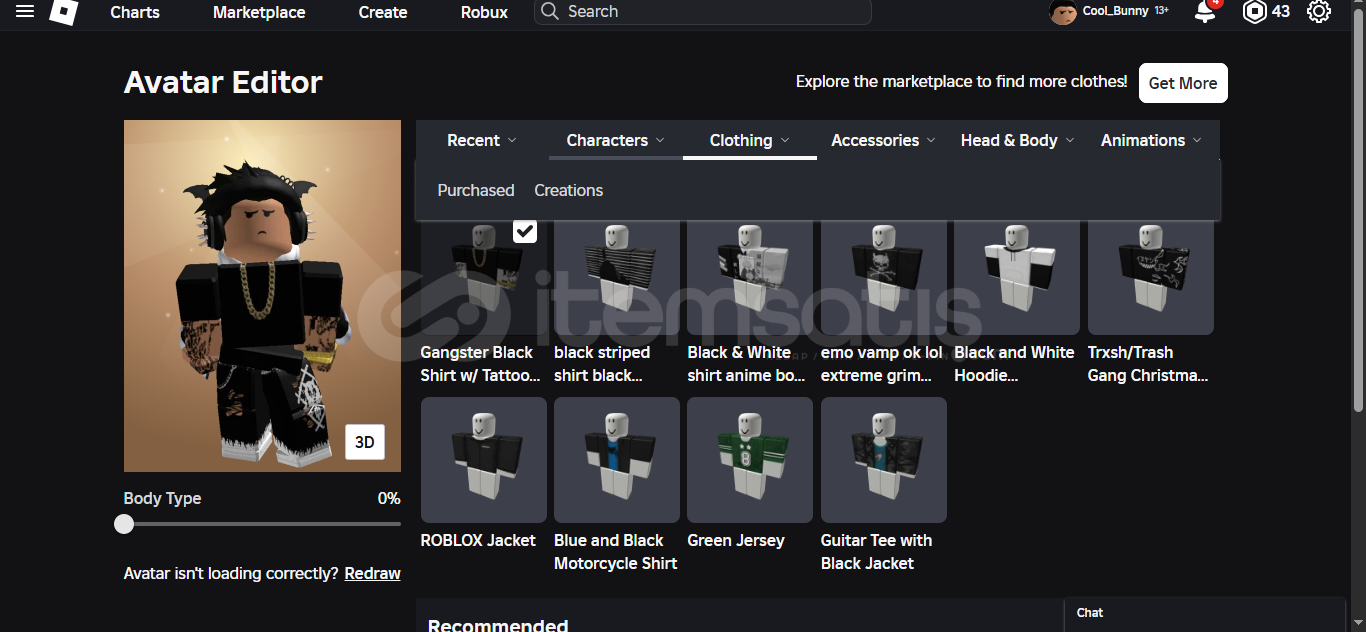Select the Blue and Black Motorcycle Shirt thumbnail
1366x632 pixels.
[617, 460]
